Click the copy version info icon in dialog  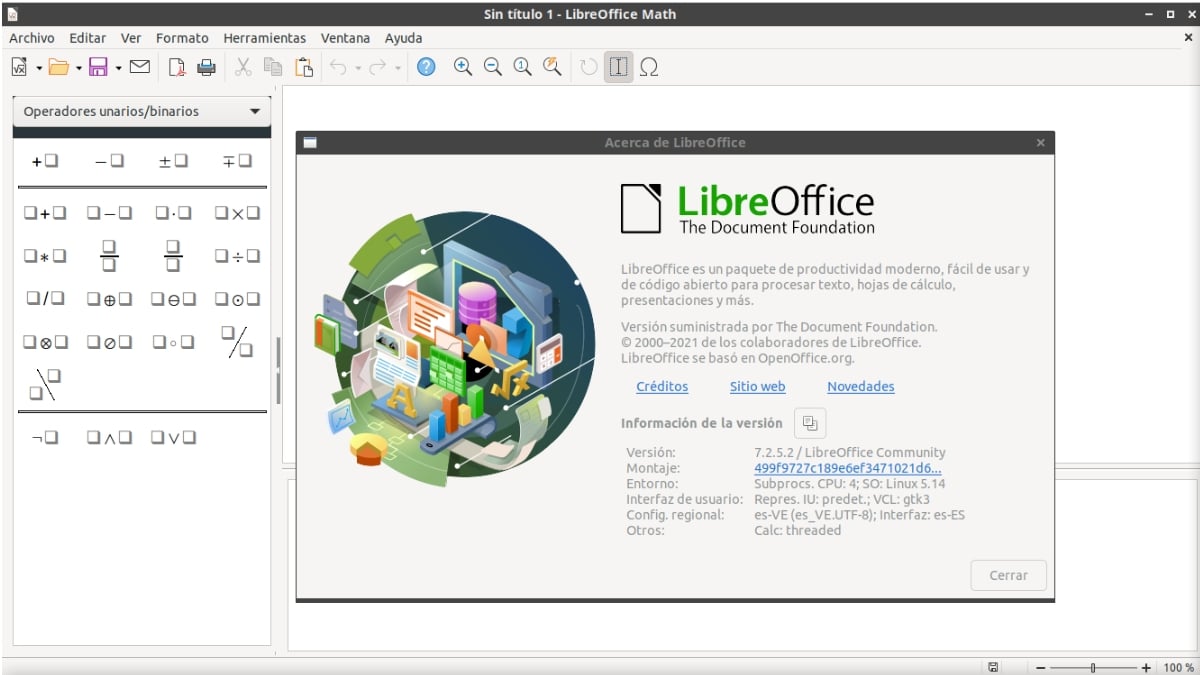click(809, 423)
